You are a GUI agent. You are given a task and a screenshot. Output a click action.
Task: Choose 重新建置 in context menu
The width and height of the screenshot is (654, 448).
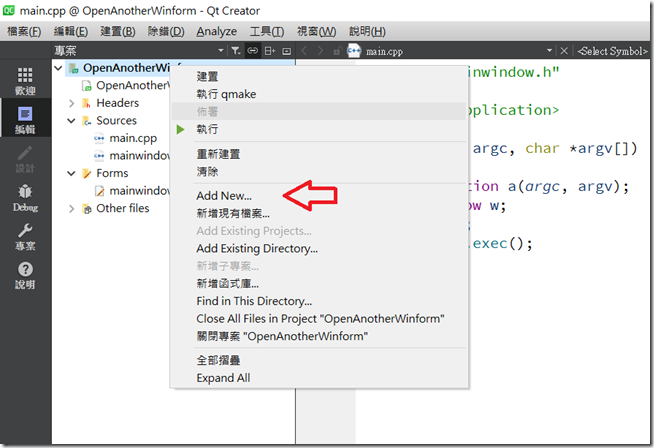pyautogui.click(x=319, y=154)
